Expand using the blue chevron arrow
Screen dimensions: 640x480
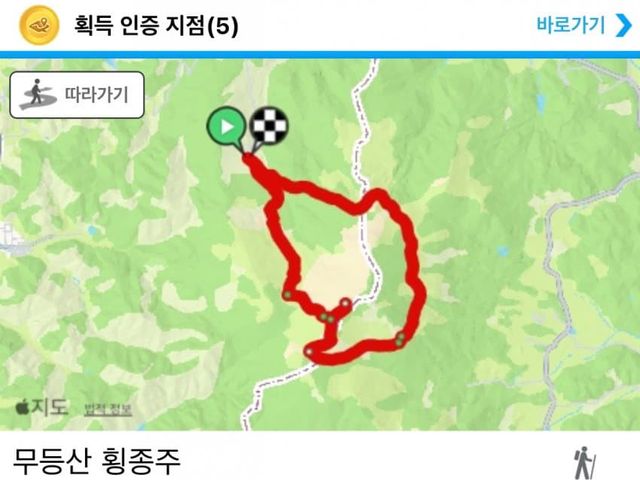623,25
